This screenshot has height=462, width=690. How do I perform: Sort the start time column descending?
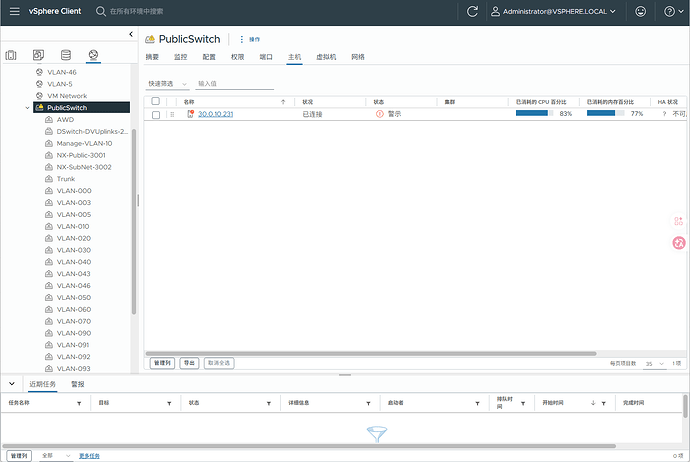593,403
